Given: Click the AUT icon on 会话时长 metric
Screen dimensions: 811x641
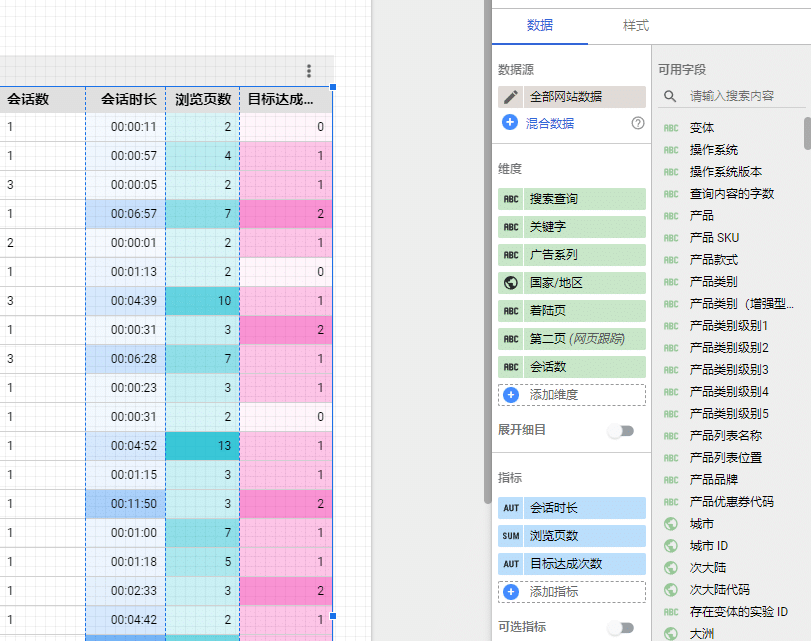Looking at the screenshot, I should pos(511,508).
